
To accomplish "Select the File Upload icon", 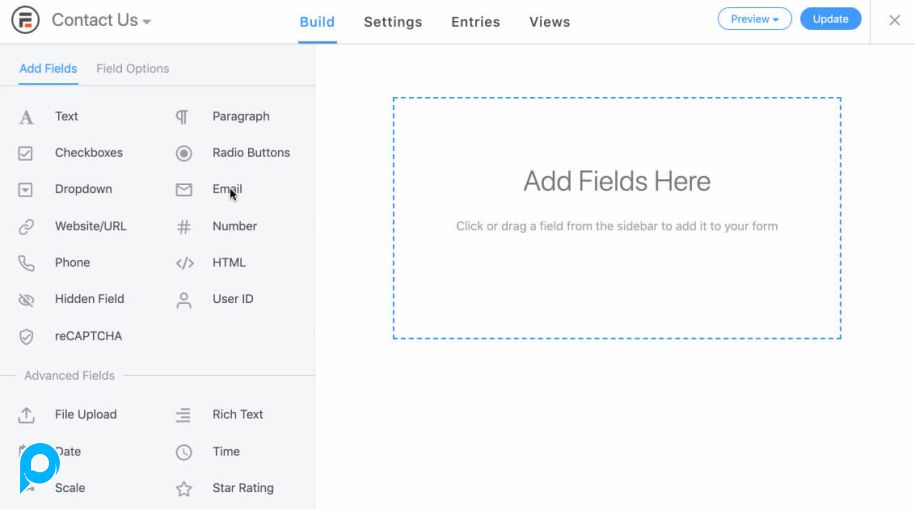I will (x=27, y=415).
